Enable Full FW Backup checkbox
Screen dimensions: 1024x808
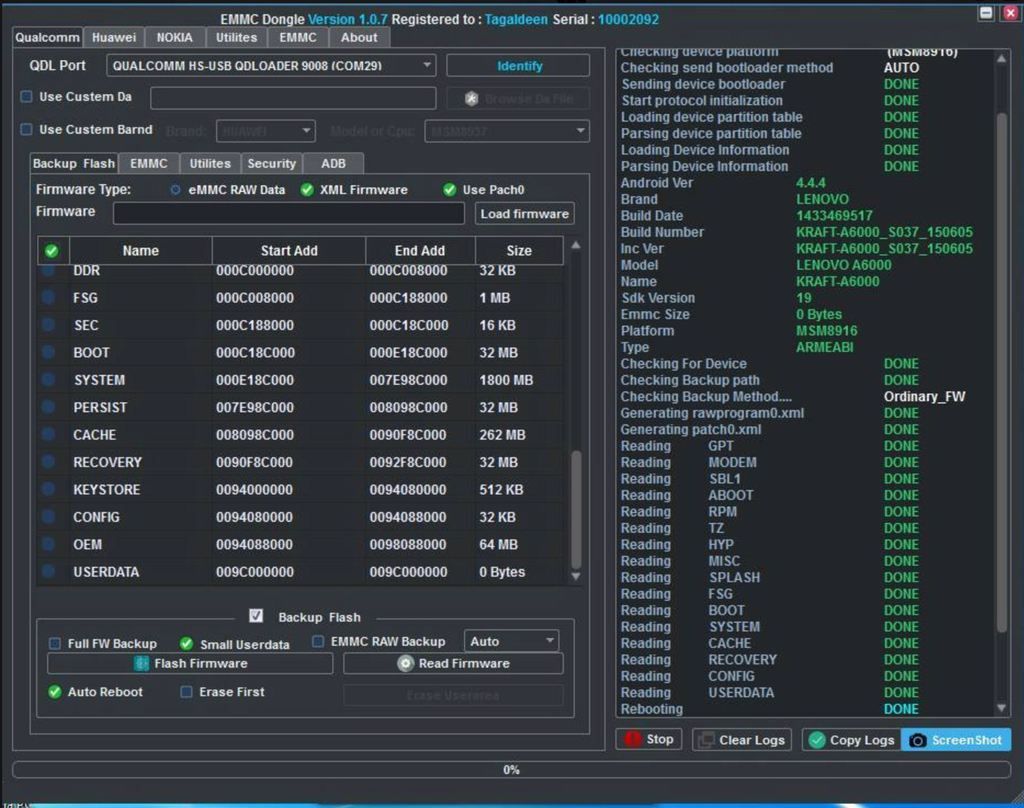[x=55, y=643]
